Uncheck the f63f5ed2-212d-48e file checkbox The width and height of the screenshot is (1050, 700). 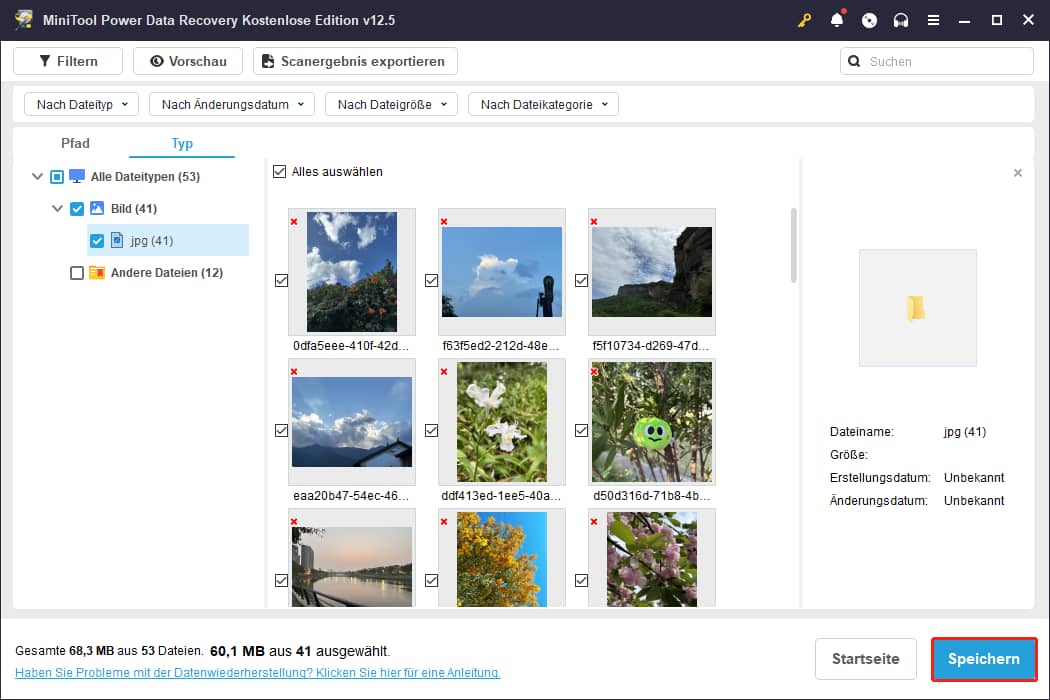431,280
